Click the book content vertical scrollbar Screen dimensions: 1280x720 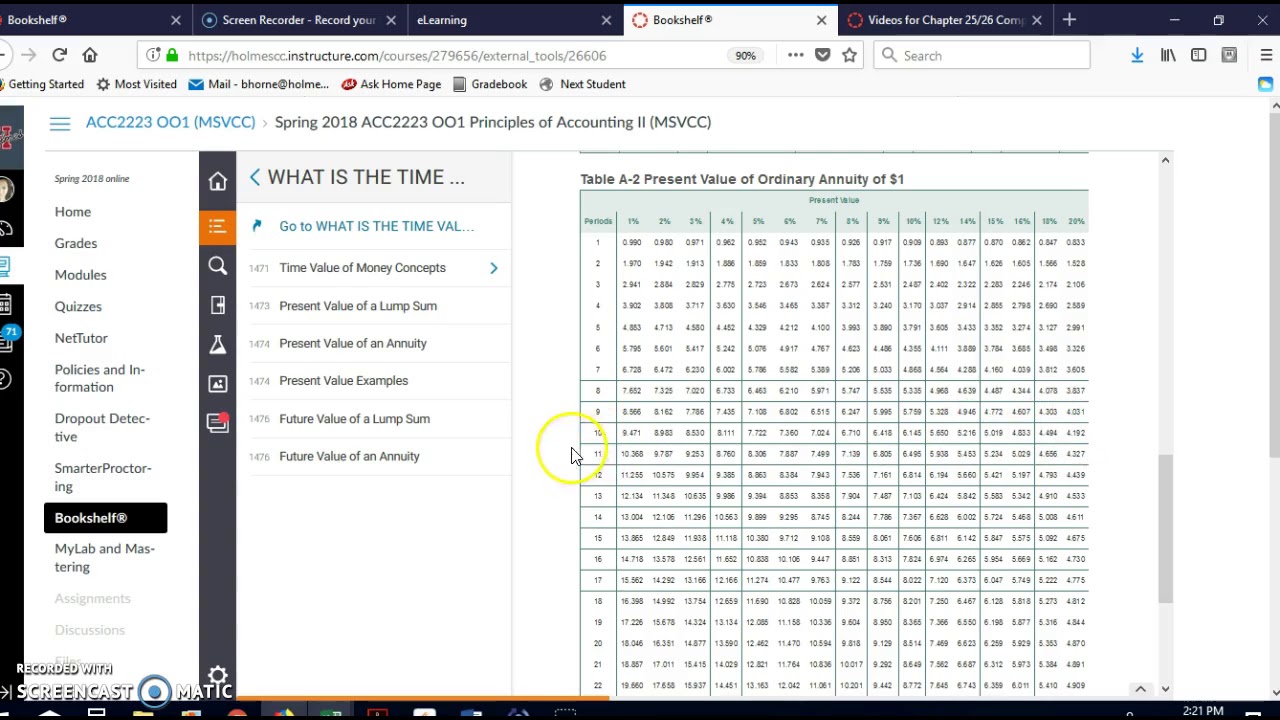point(1165,527)
